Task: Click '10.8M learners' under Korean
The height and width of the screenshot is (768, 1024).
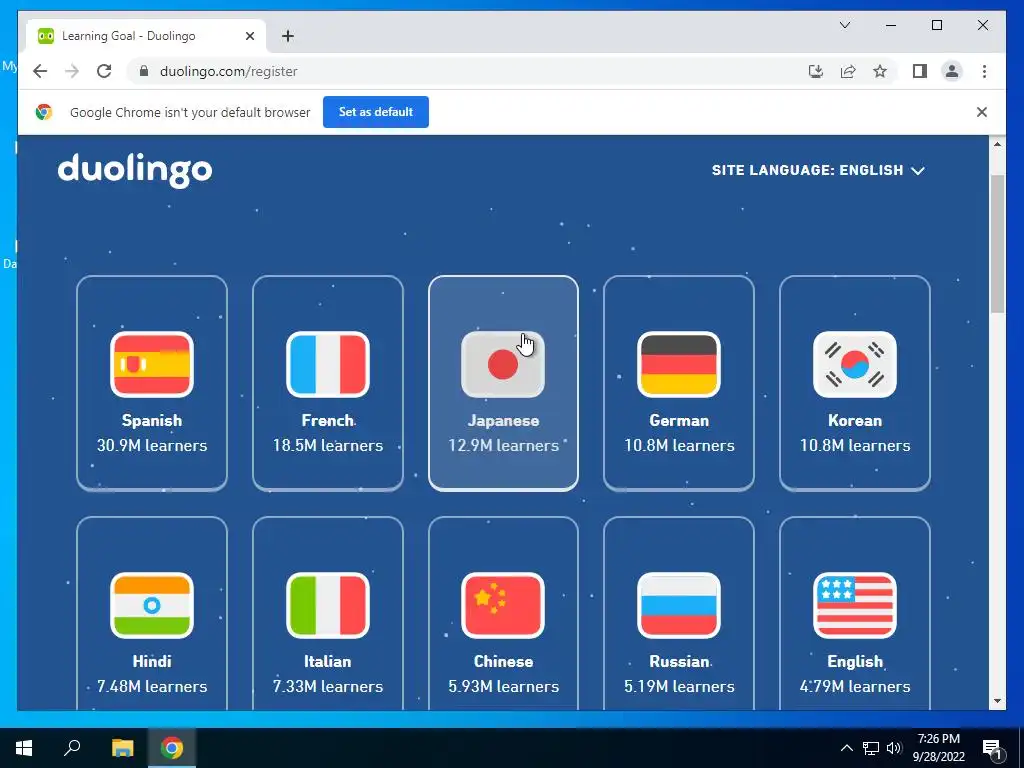Action: click(x=855, y=445)
